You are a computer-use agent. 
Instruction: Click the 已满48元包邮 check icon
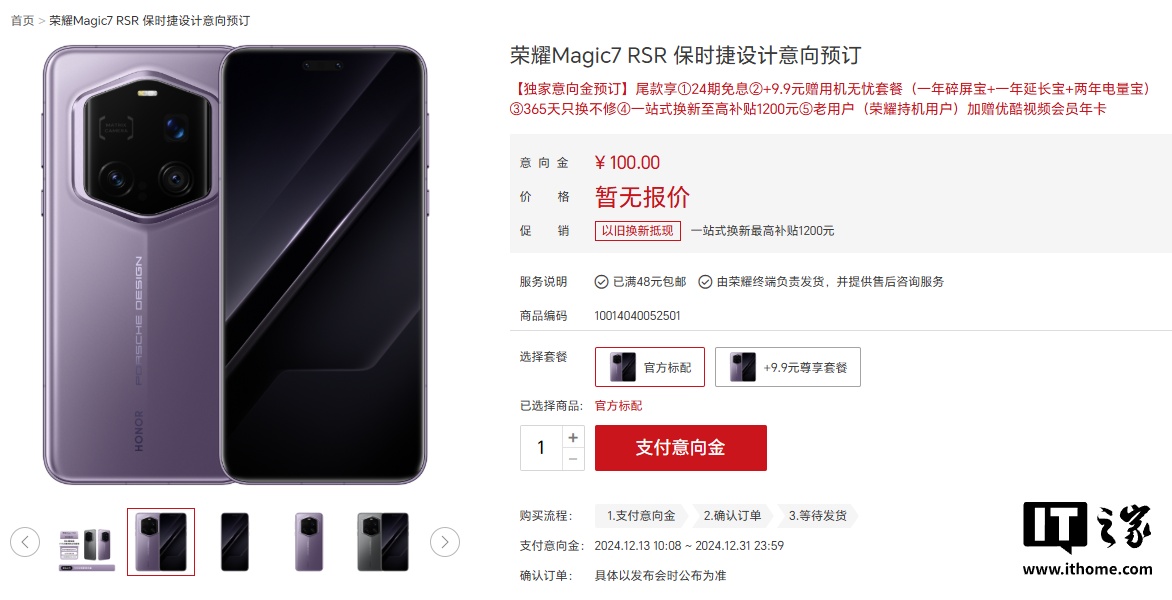[601, 282]
